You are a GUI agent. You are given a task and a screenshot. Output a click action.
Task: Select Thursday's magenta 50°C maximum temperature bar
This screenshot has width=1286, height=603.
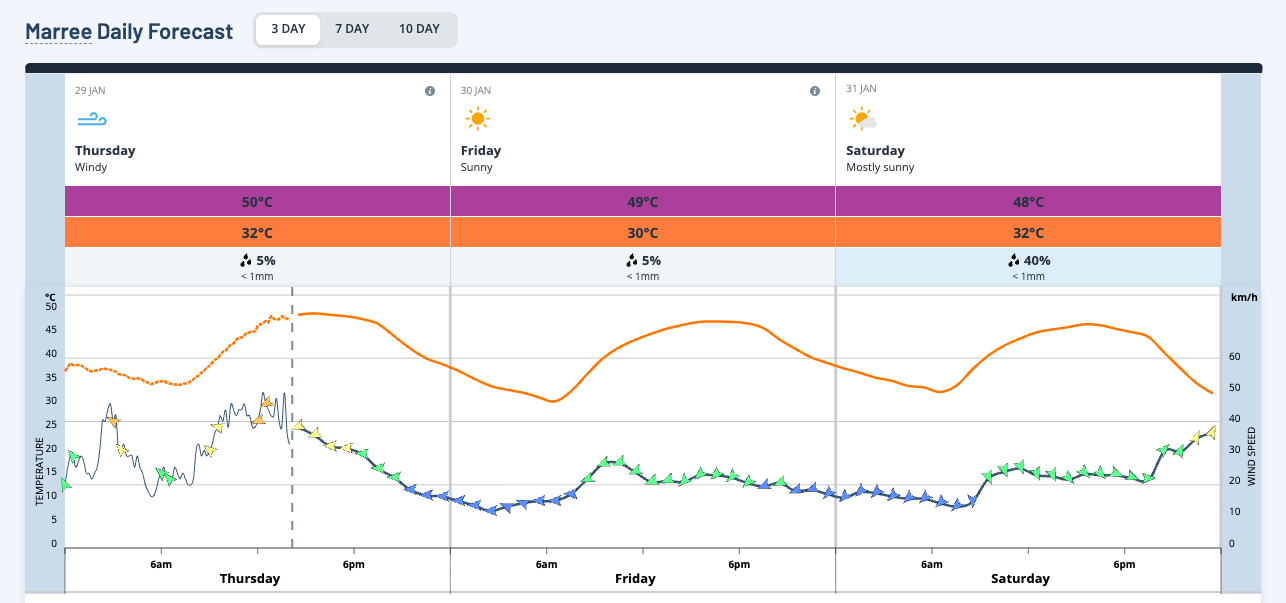(x=256, y=201)
